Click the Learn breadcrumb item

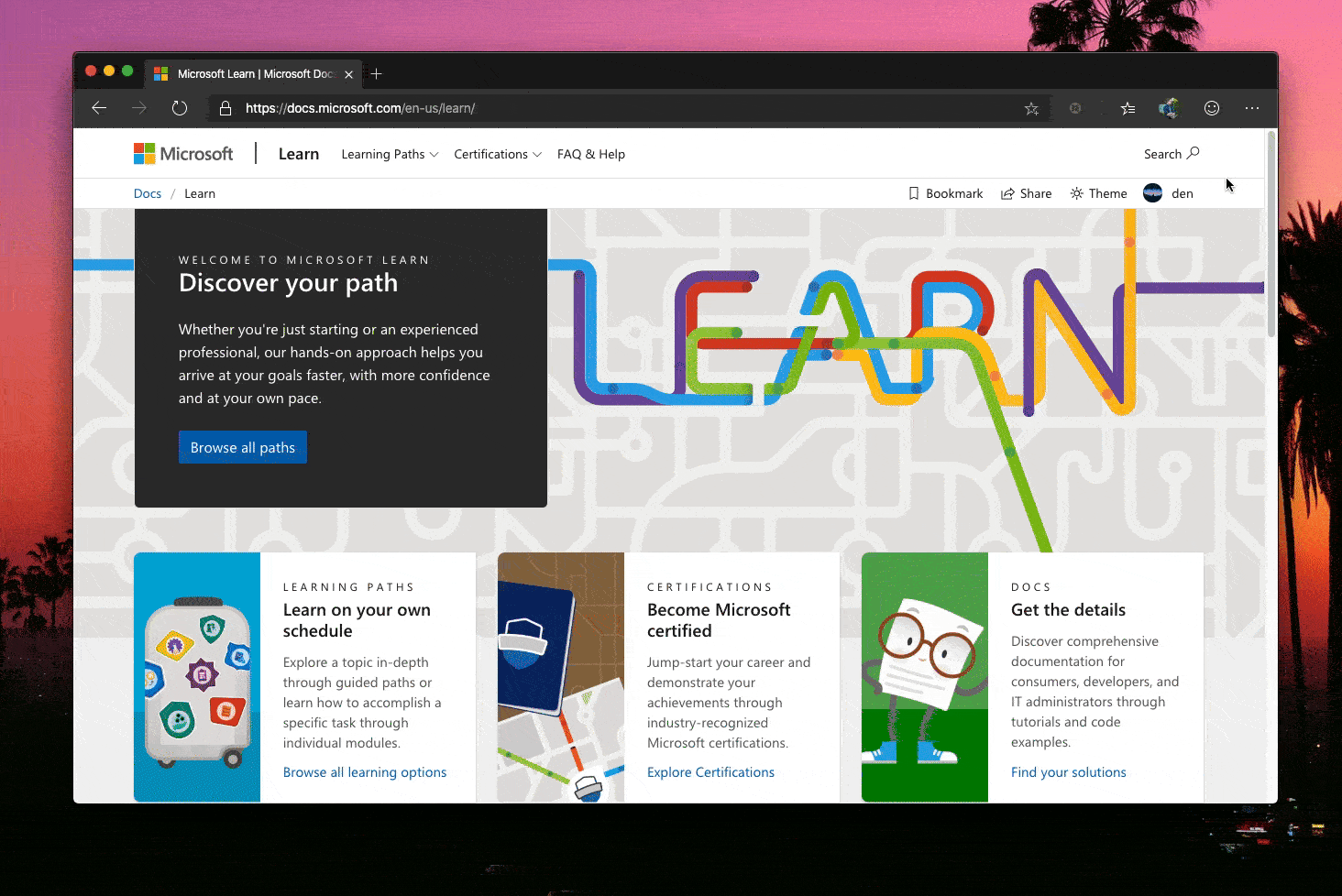click(x=200, y=193)
